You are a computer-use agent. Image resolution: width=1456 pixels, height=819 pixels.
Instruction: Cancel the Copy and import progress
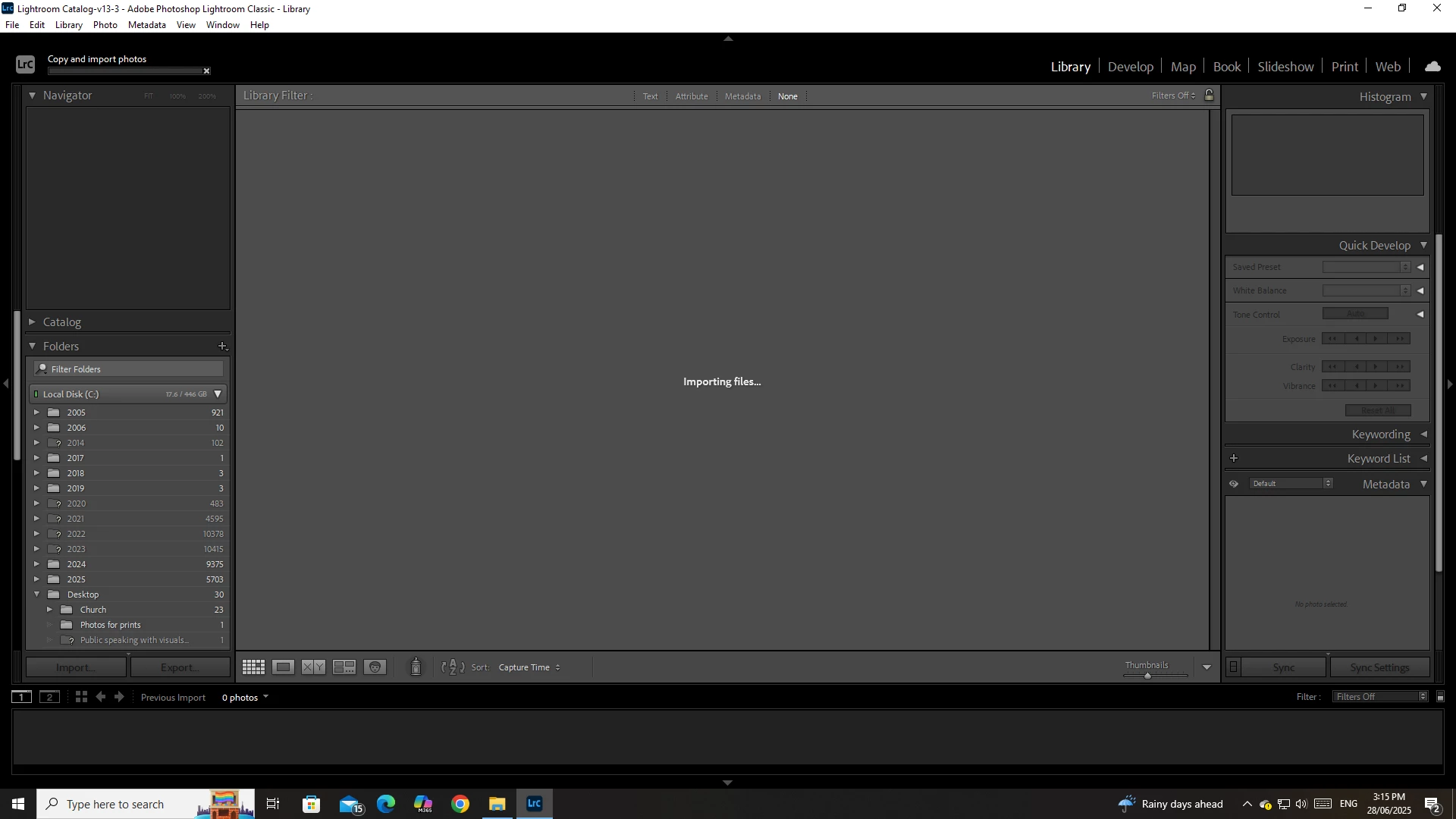[206, 71]
